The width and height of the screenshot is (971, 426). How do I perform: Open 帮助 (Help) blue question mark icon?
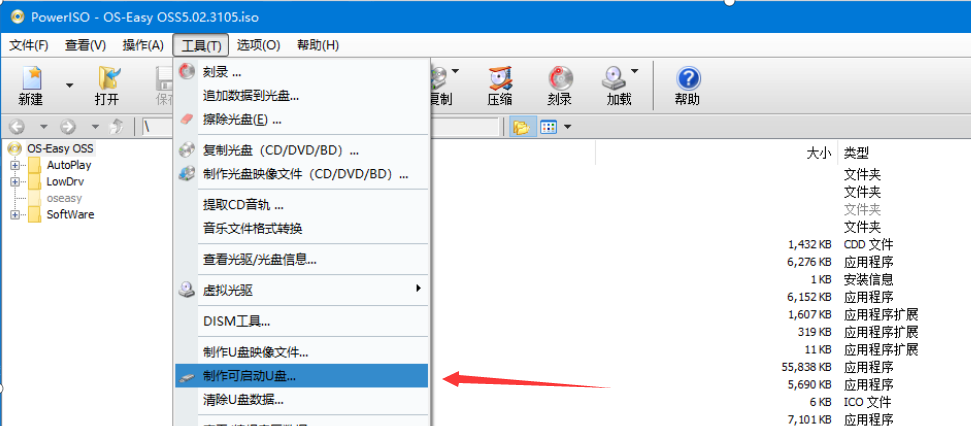[x=687, y=86]
